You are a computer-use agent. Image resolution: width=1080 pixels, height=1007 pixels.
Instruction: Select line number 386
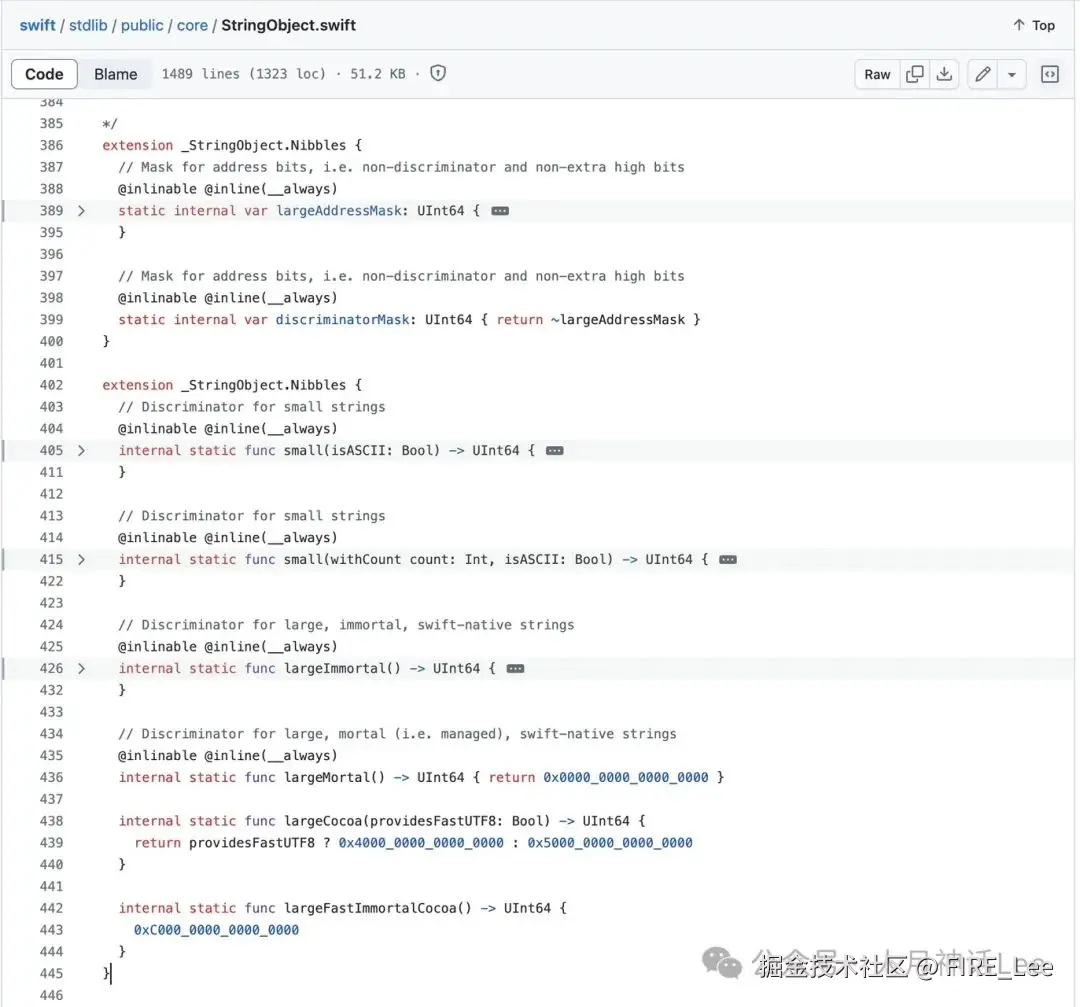point(51,145)
